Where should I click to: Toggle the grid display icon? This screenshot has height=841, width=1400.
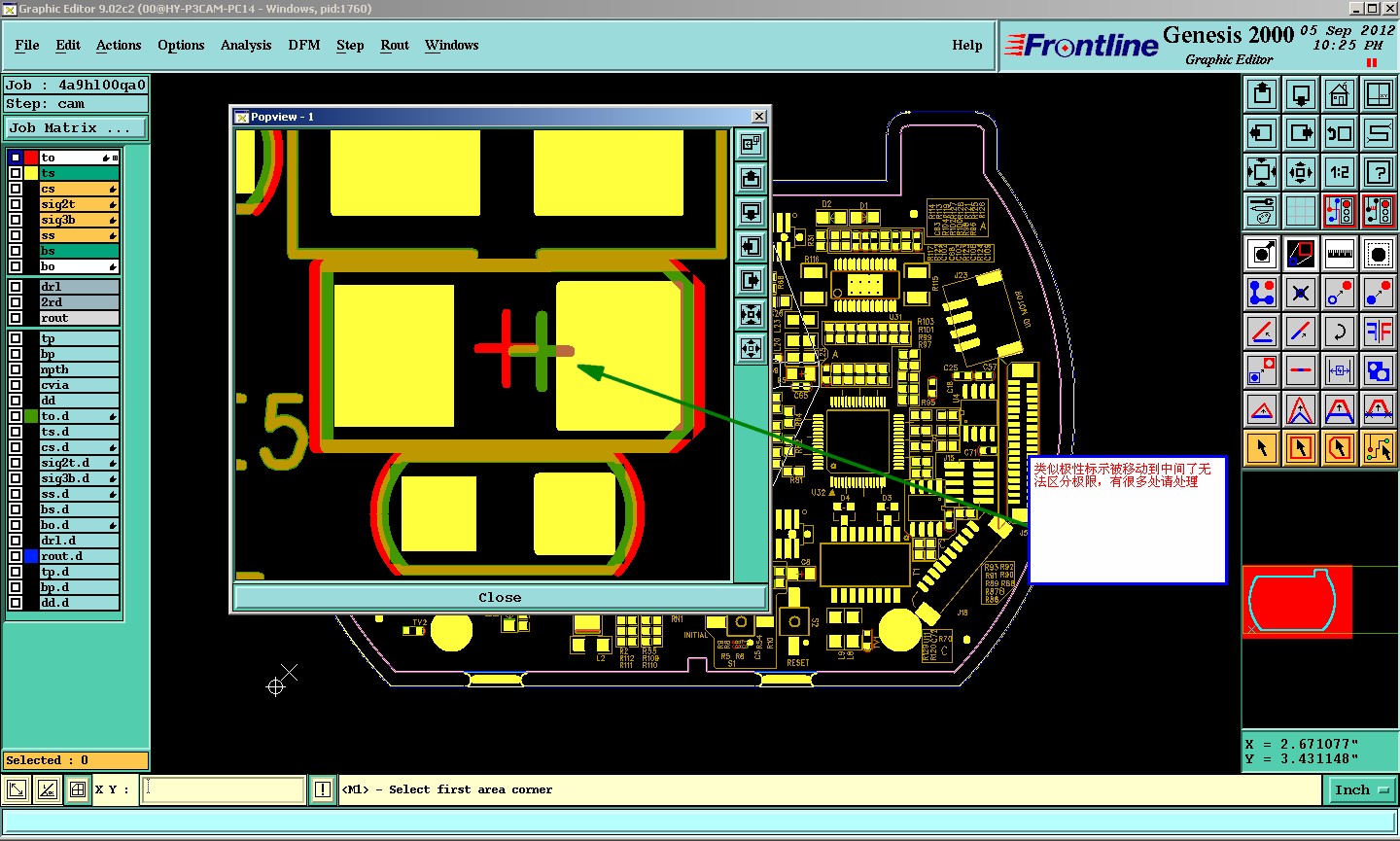(1301, 211)
